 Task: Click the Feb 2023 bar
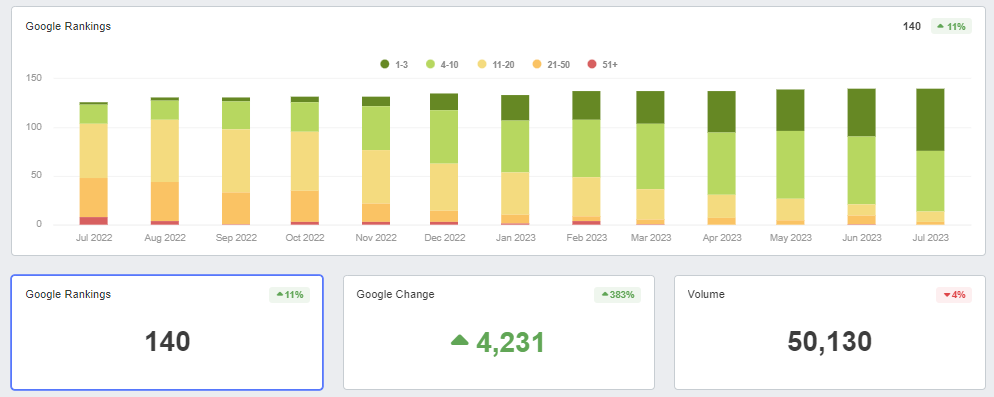pos(586,158)
